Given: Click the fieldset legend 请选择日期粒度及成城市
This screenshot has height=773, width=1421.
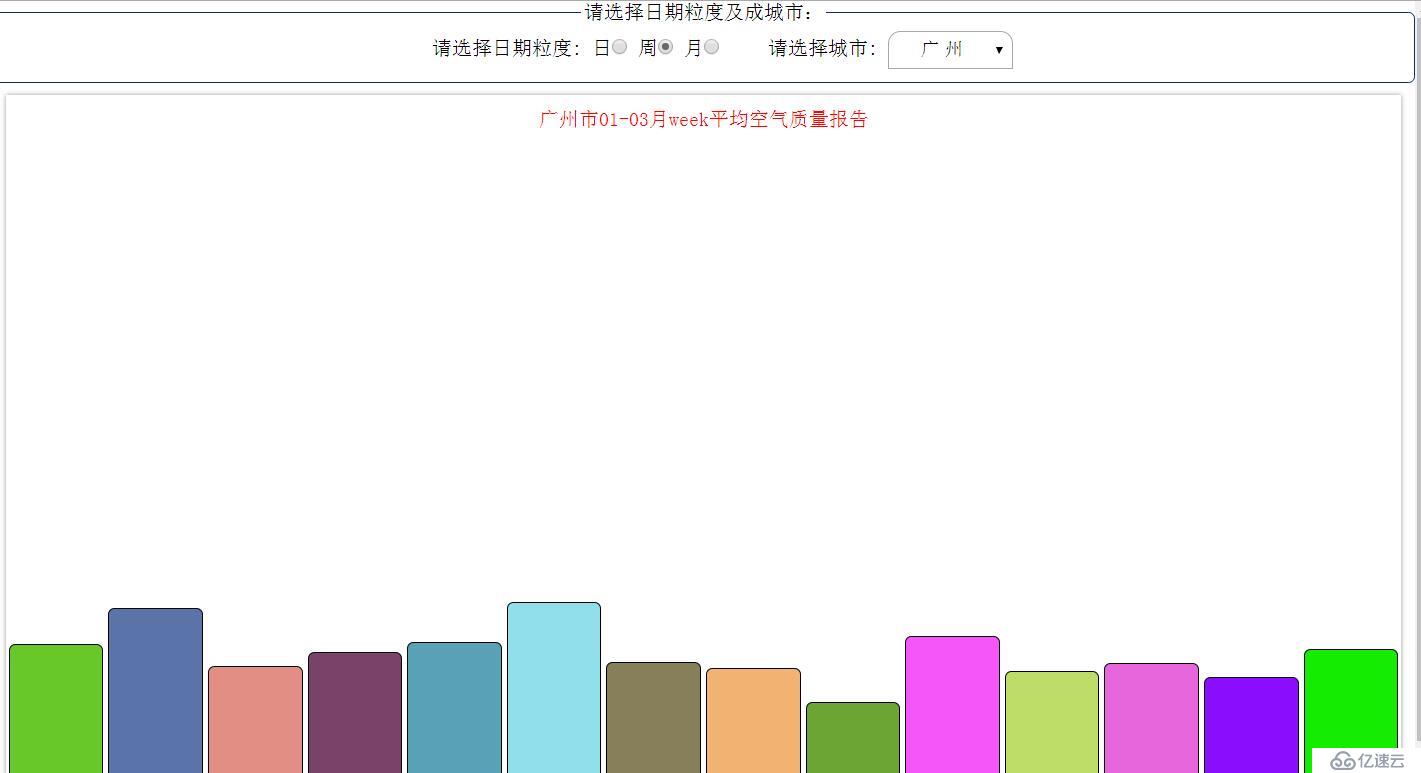Looking at the screenshot, I should [x=701, y=12].
